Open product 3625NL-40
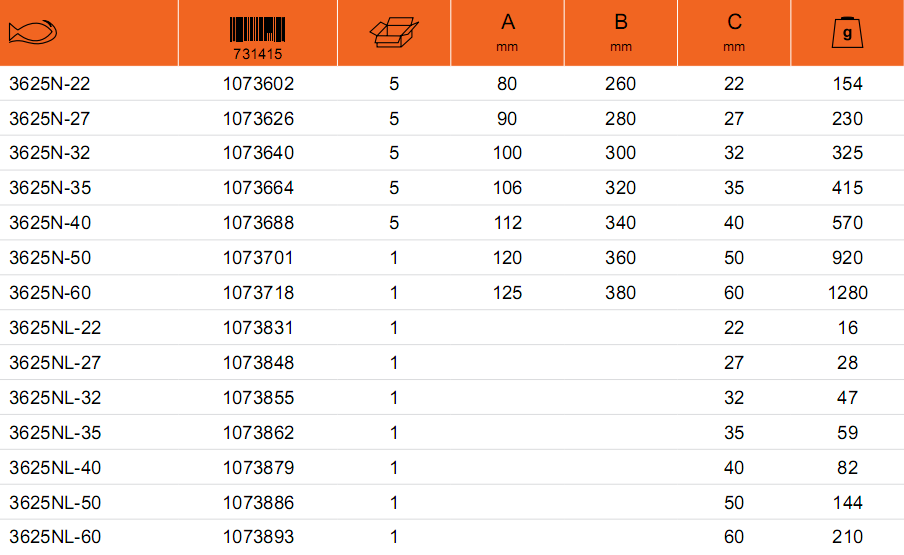Image resolution: width=904 pixels, height=555 pixels. tap(55, 468)
